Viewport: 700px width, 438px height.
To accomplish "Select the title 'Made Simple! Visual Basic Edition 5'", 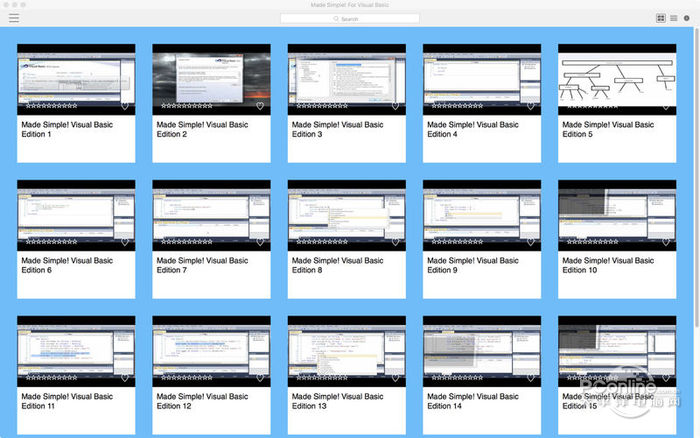I will tap(608, 129).
